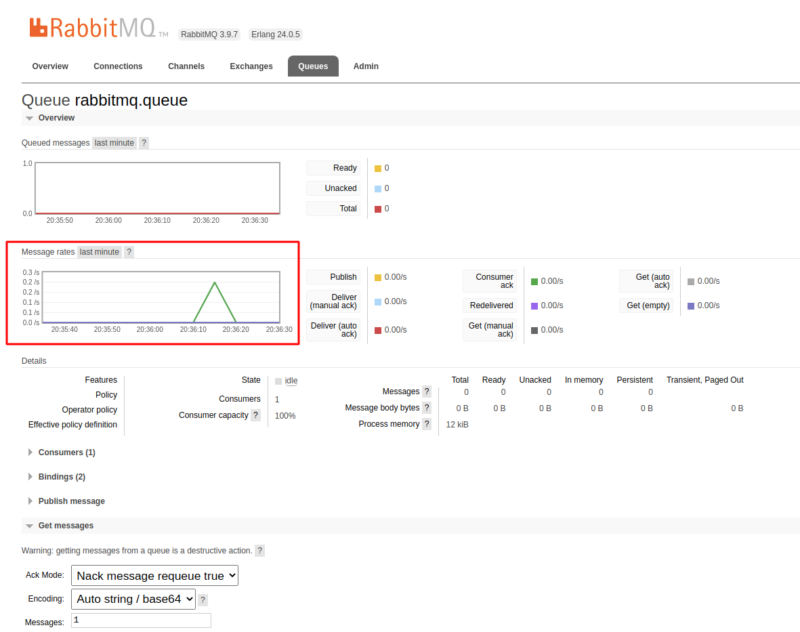800x632 pixels.
Task: Click the RabbitMQ 3.9.7 version label
Action: (x=209, y=34)
